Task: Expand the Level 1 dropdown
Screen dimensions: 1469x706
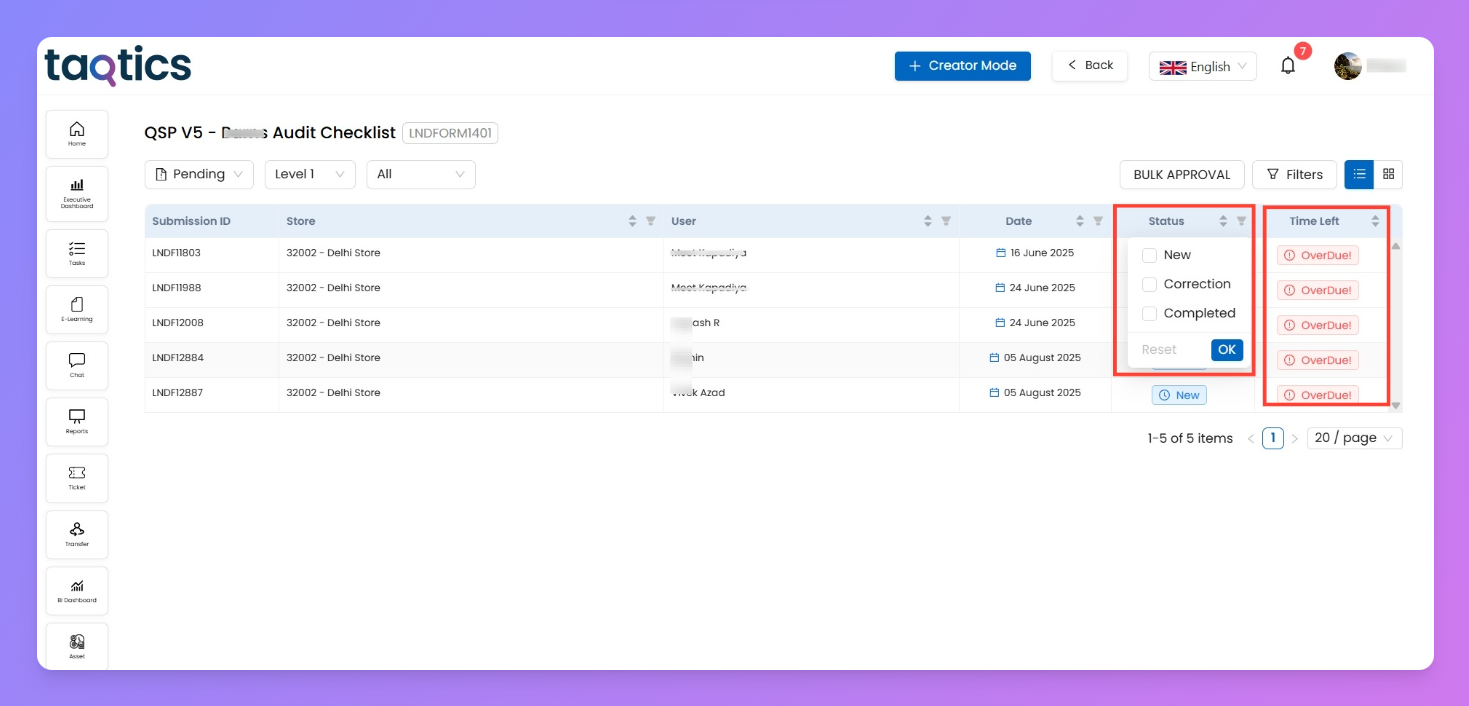Action: click(x=309, y=174)
